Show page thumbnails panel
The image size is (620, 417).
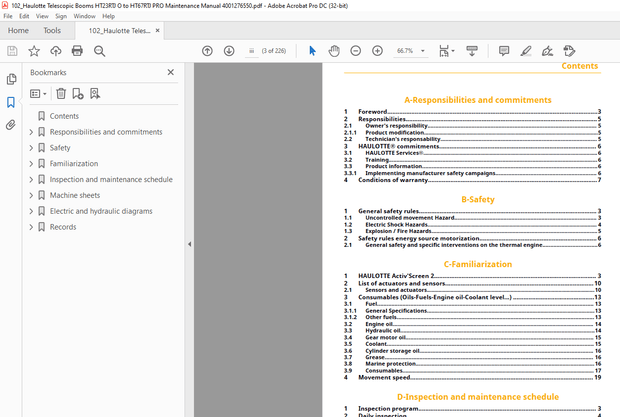pyautogui.click(x=11, y=79)
